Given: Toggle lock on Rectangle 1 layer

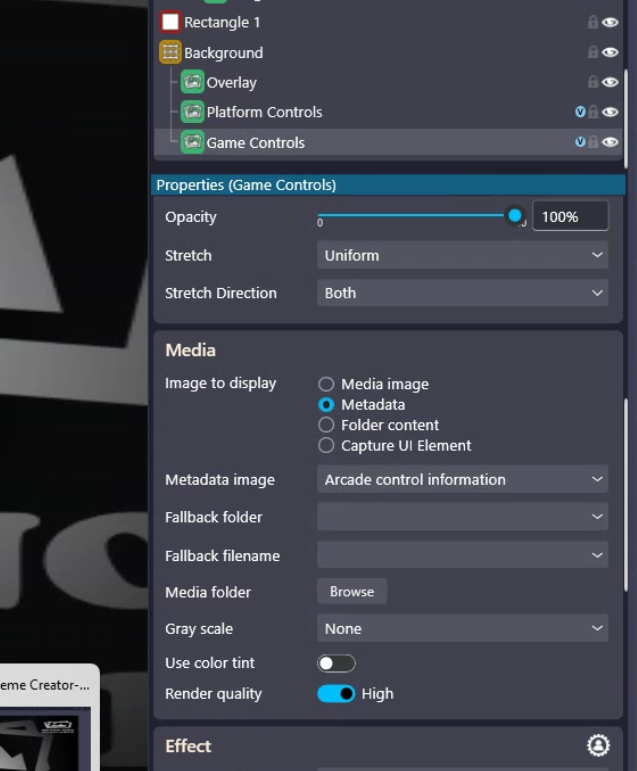Looking at the screenshot, I should pos(593,22).
